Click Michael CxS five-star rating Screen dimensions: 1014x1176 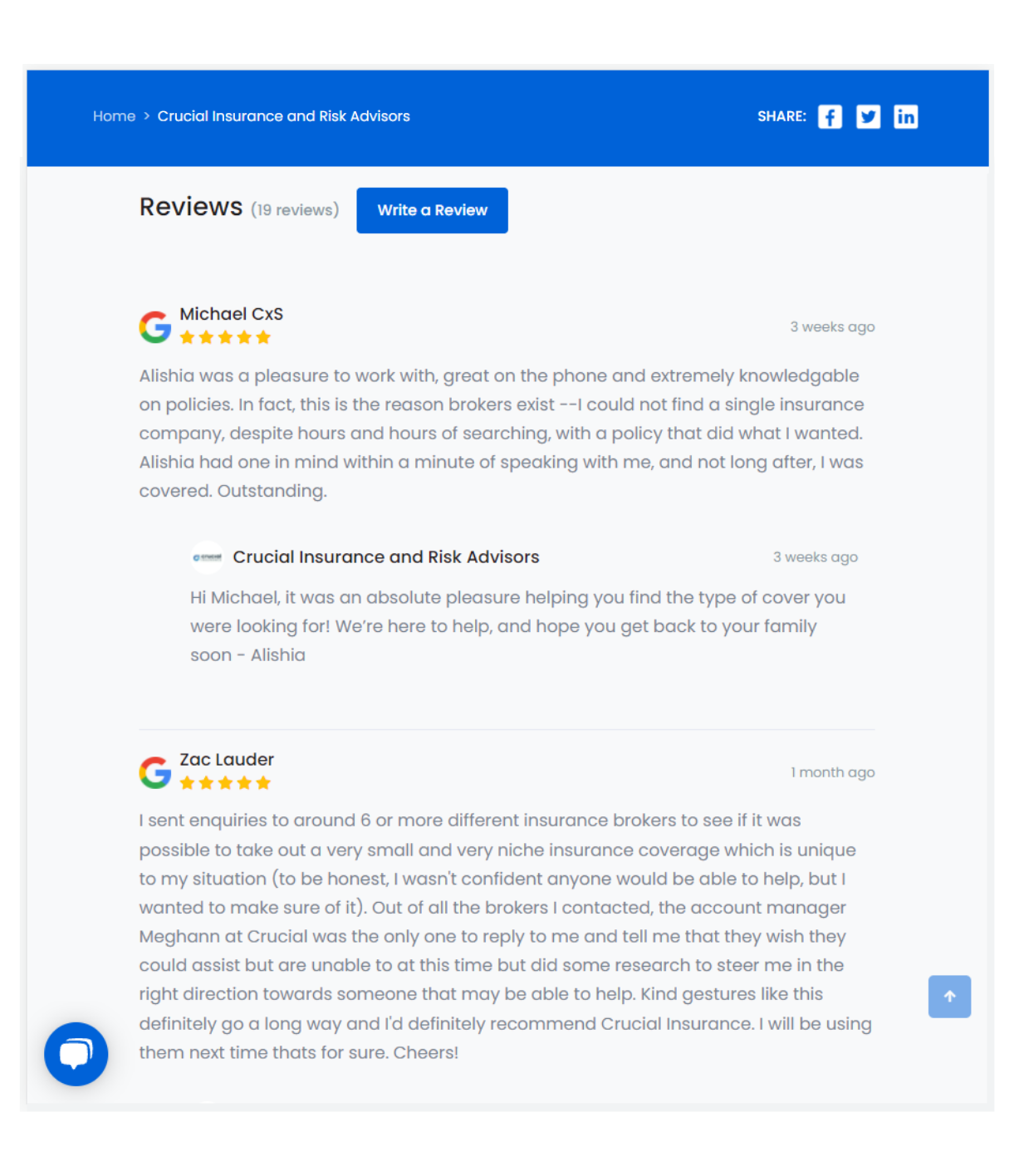(x=225, y=337)
